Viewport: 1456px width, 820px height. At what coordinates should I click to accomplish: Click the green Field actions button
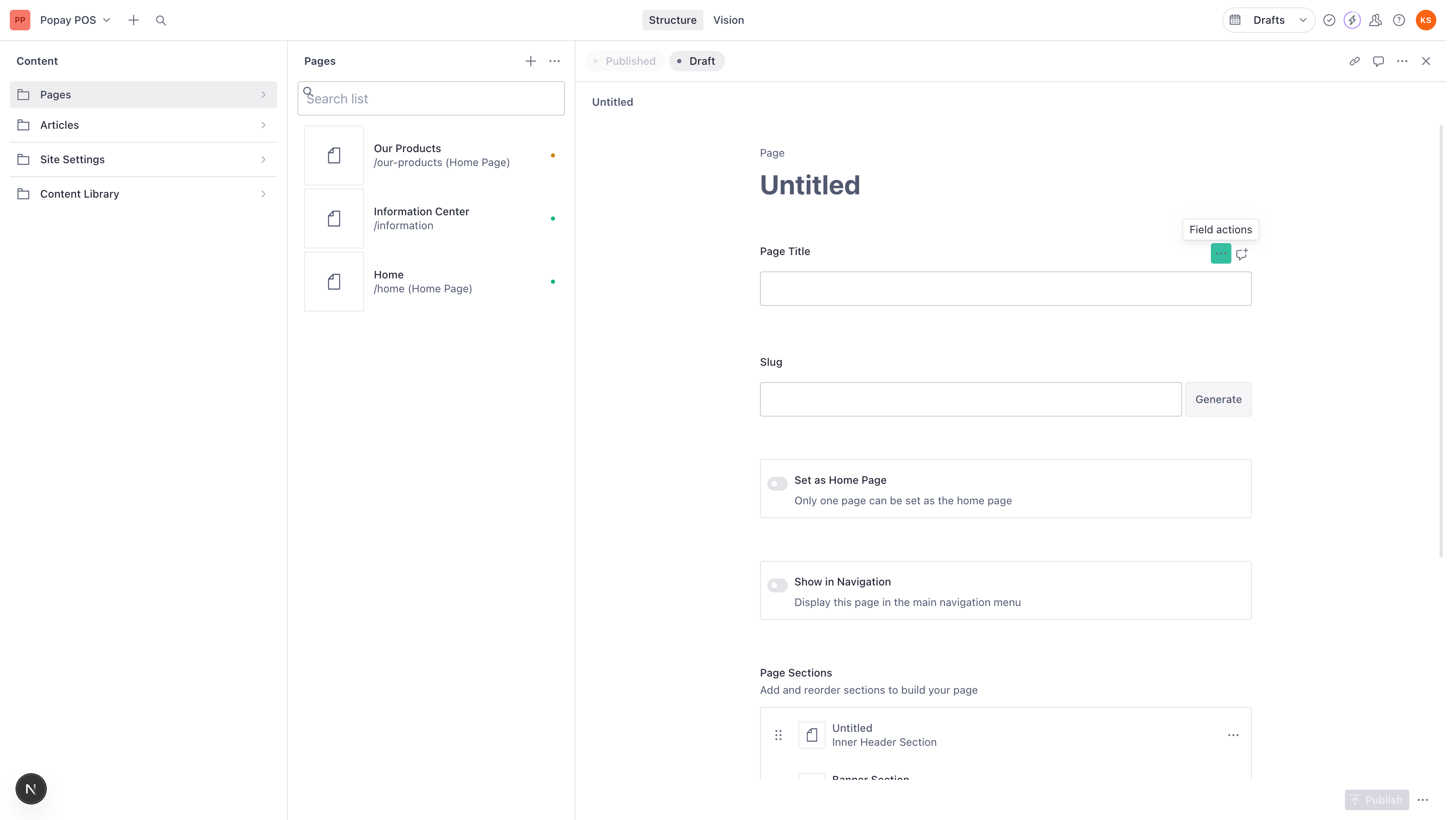point(1221,253)
